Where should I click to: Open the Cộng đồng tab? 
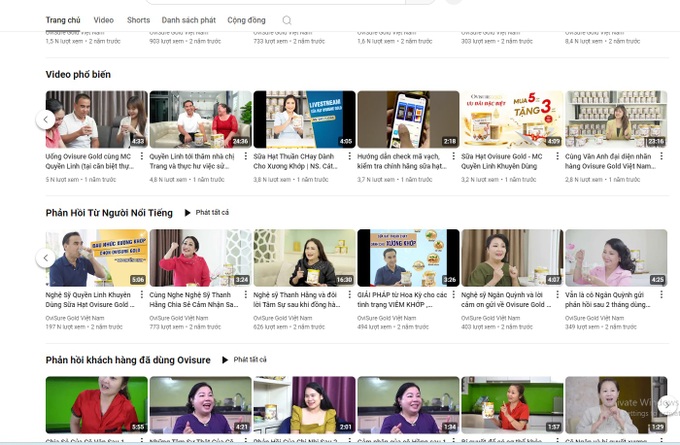click(246, 20)
